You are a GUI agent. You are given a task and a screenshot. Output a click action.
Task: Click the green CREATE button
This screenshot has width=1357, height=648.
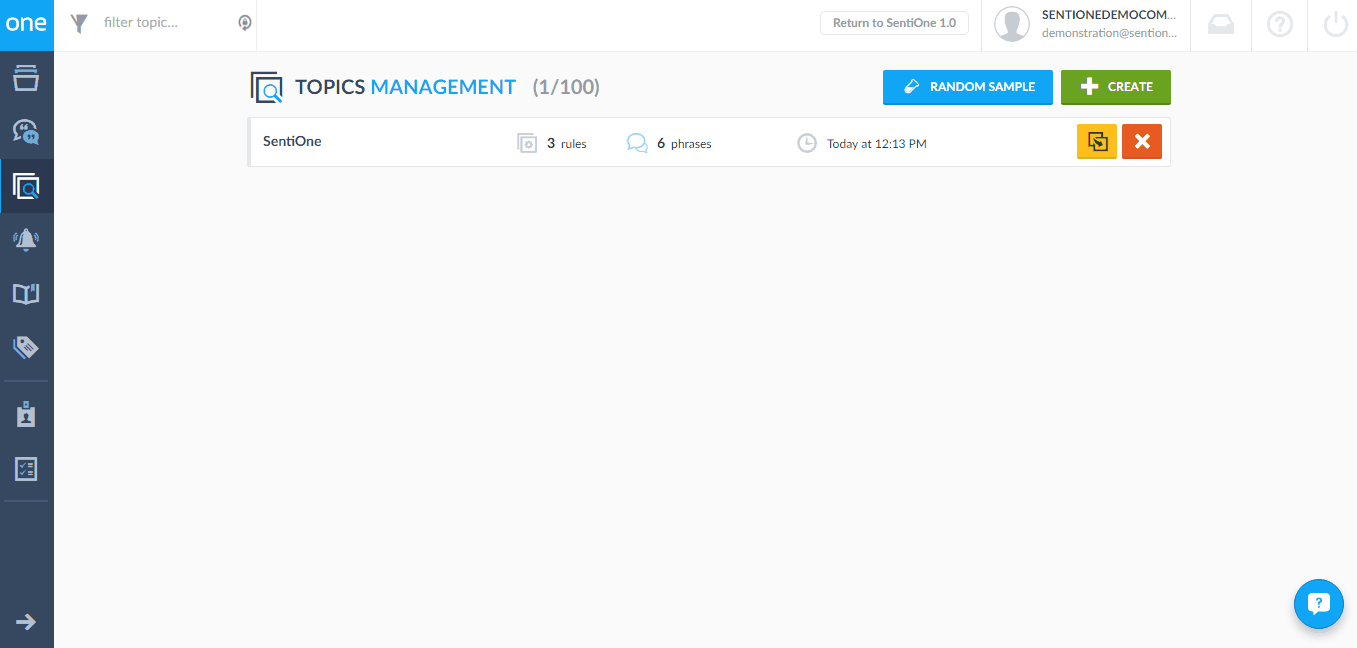1115,87
